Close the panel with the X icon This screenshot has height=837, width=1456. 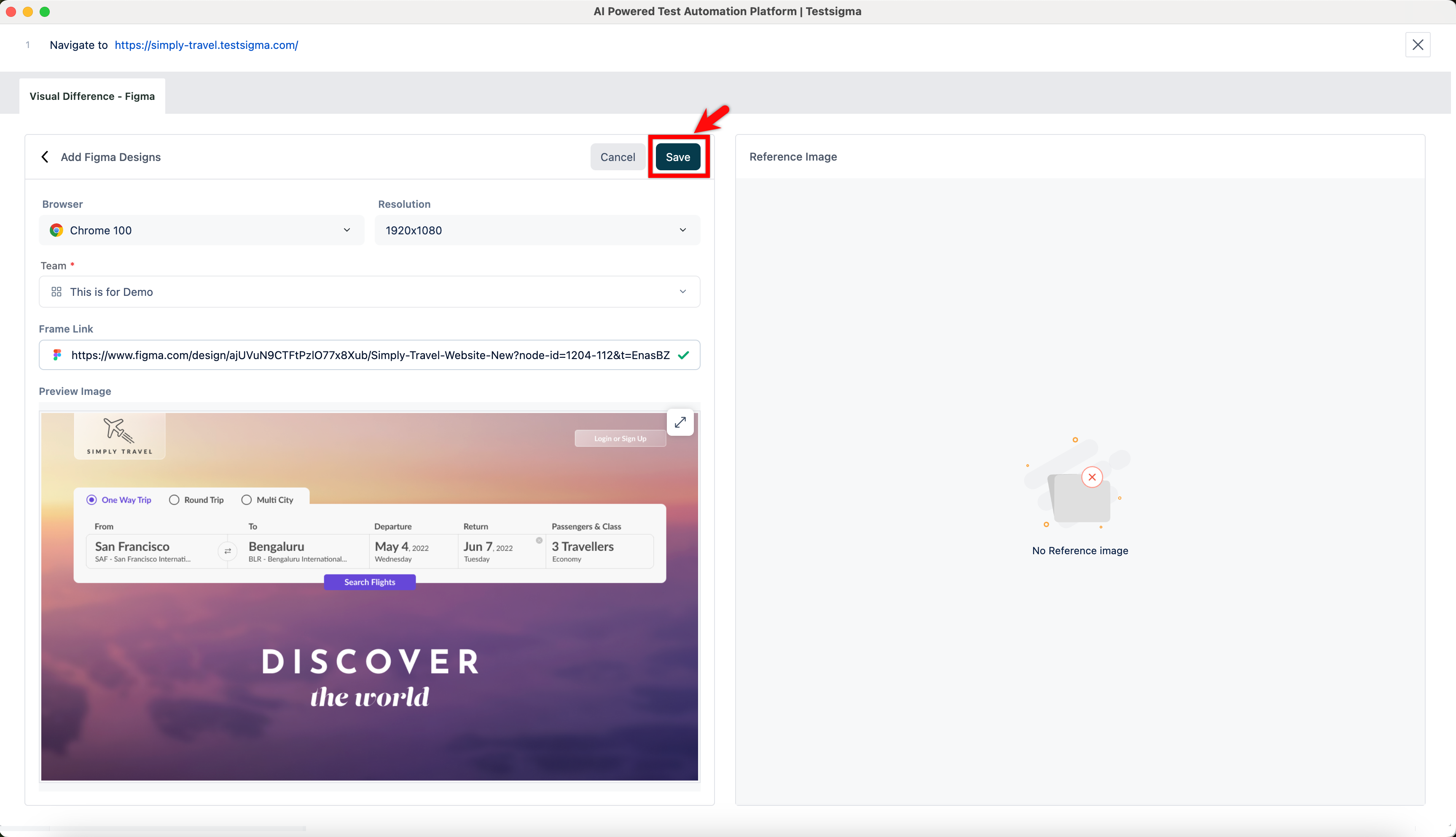[x=1418, y=45]
